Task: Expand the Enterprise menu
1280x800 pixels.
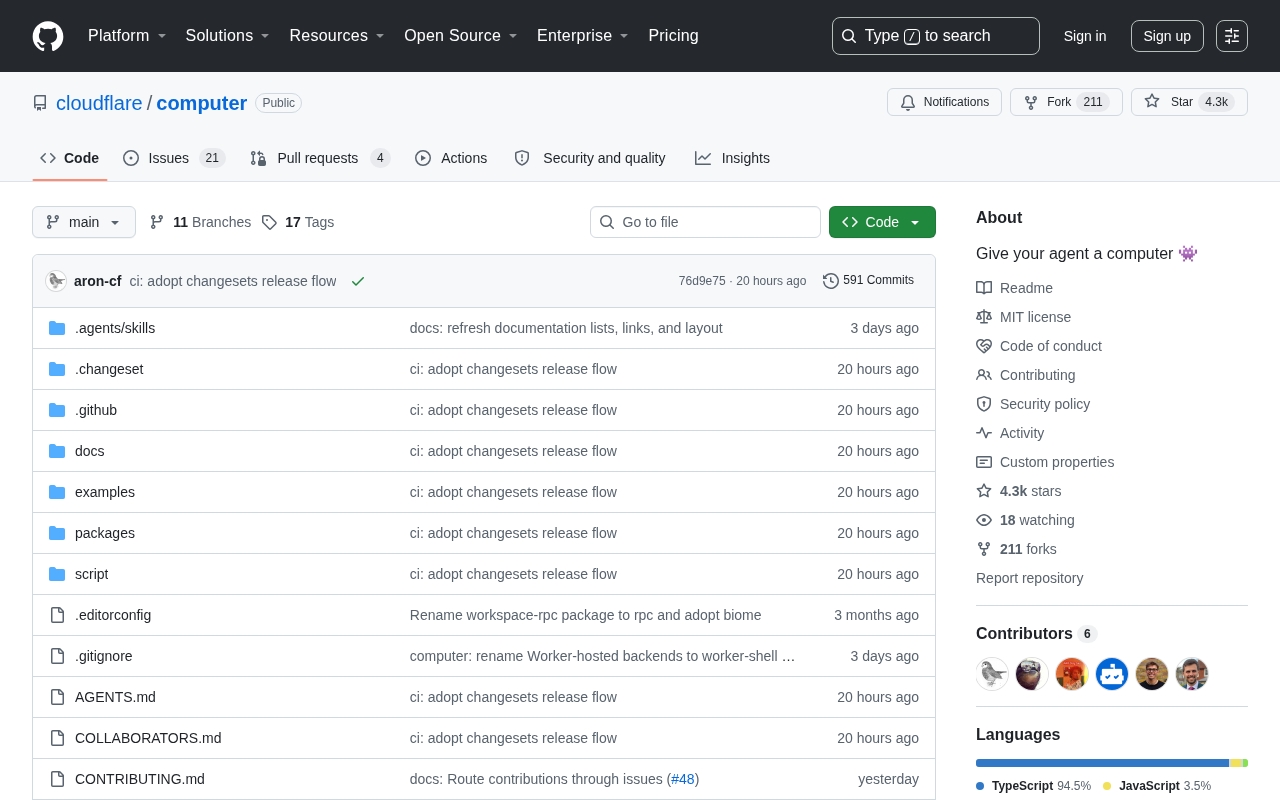Action: tap(583, 36)
